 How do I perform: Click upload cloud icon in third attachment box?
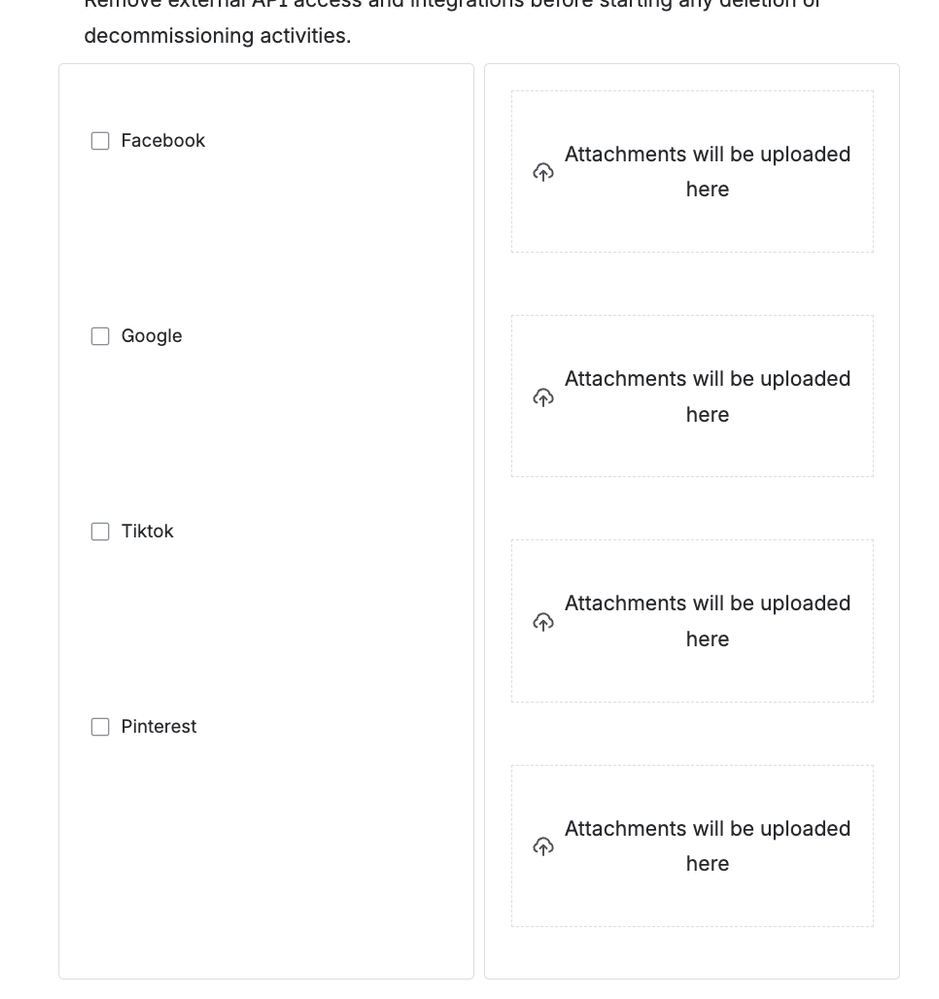(543, 621)
